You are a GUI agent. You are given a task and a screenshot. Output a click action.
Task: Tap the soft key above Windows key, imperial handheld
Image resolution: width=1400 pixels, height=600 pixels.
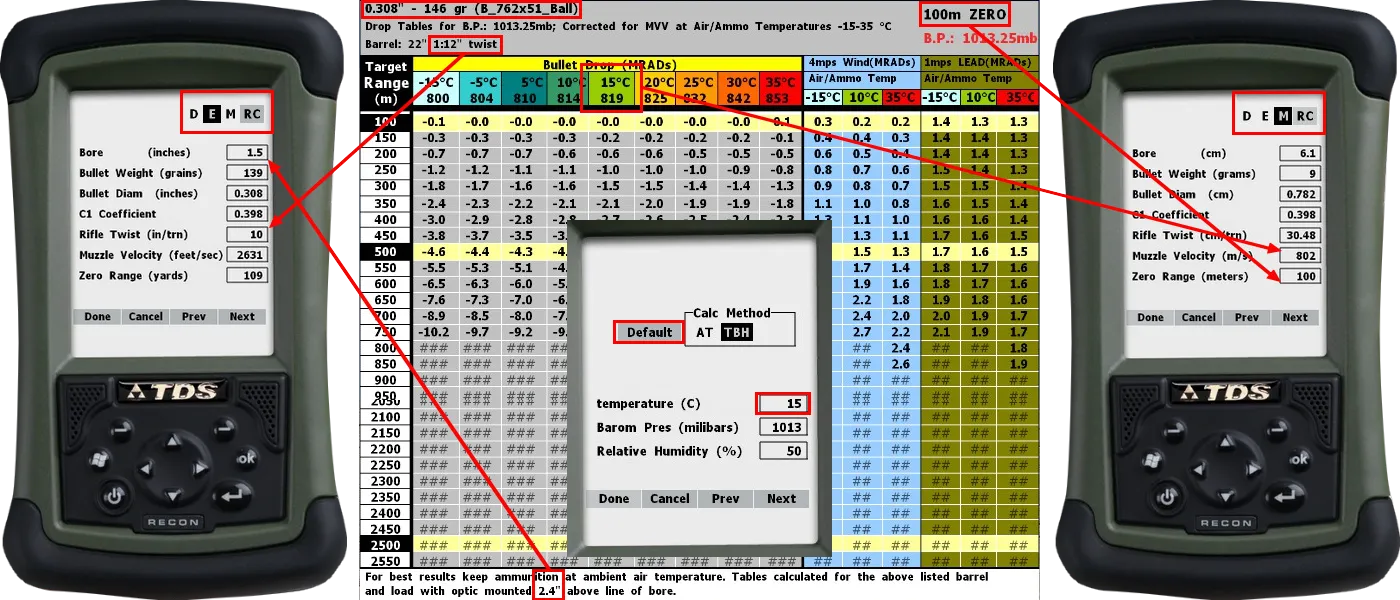tap(123, 430)
